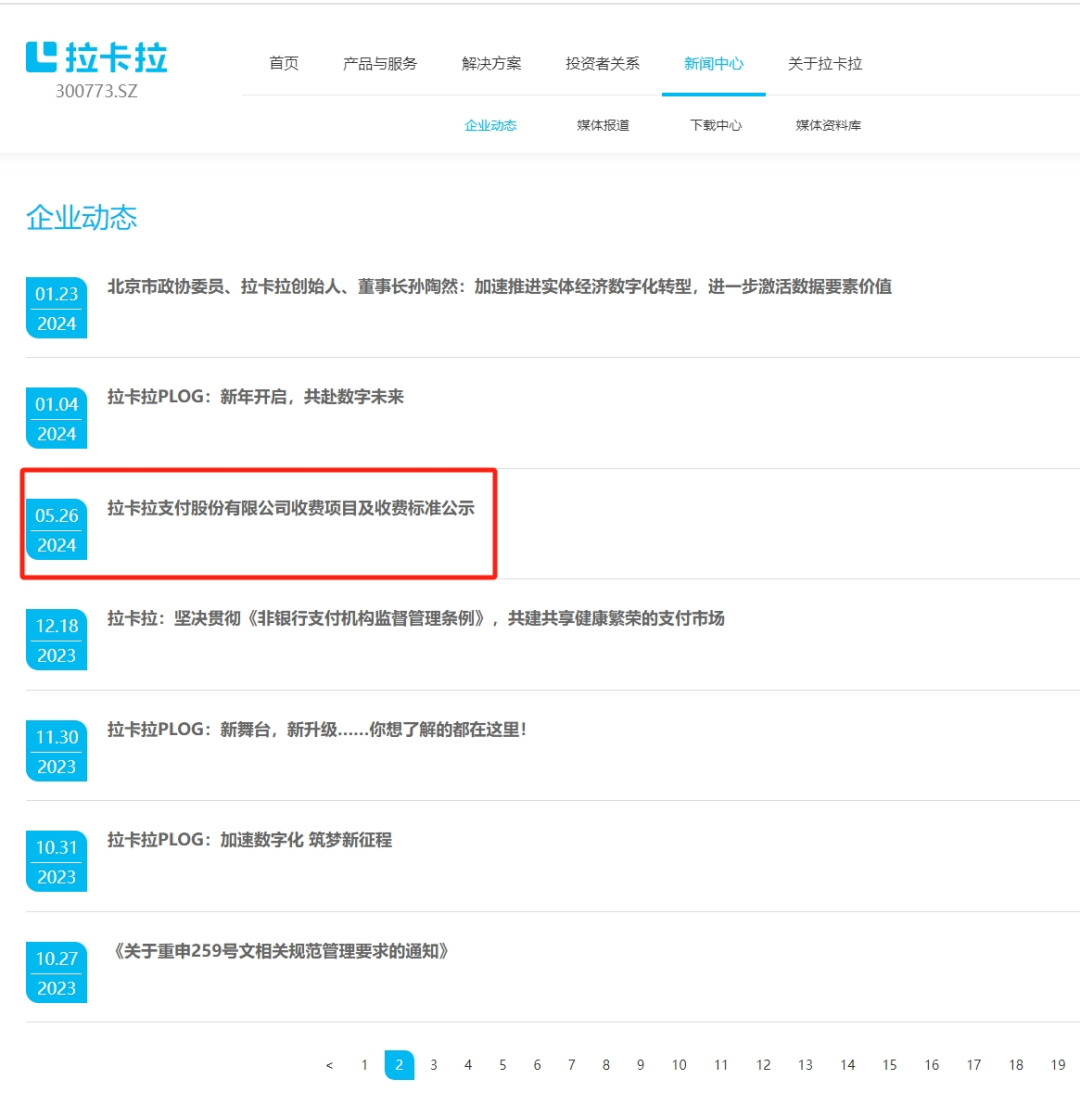Screen dimensions: 1080x1105
Task: Select 新闻中心 tab
Action: [714, 63]
